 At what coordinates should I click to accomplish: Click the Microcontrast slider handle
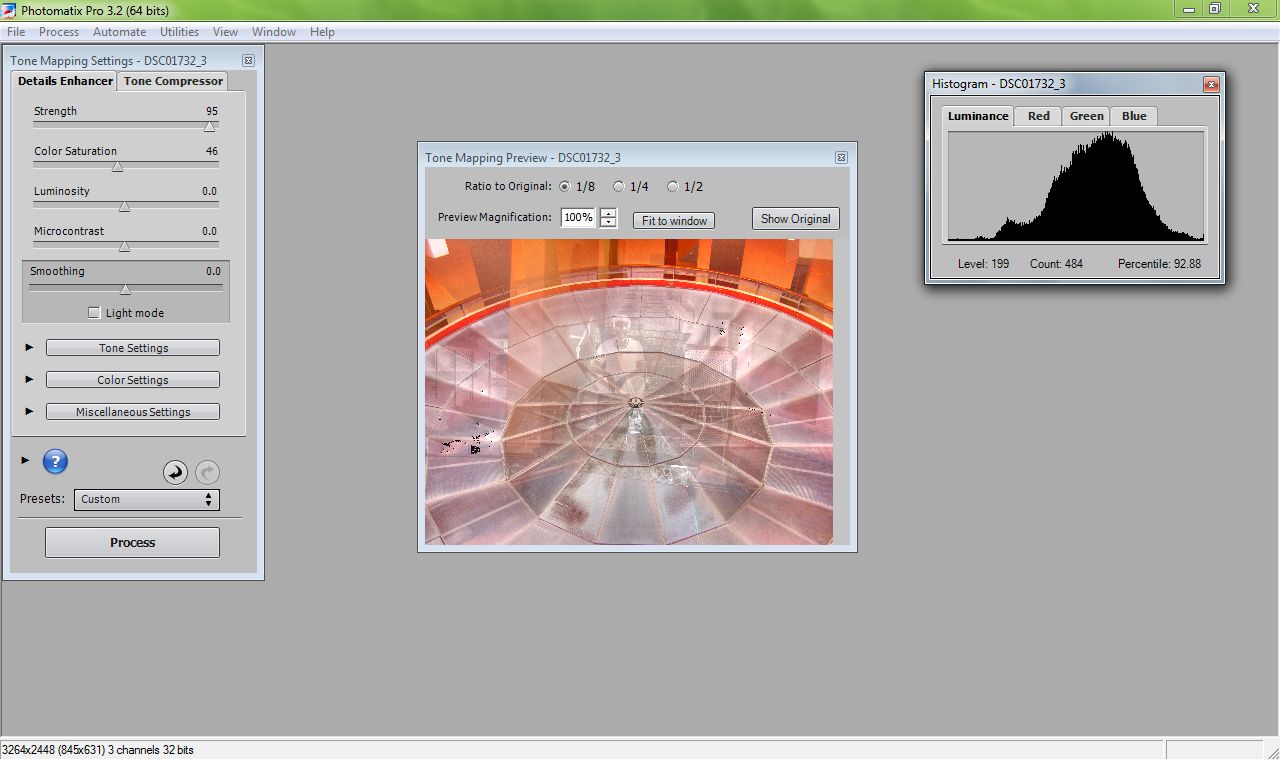tap(124, 247)
